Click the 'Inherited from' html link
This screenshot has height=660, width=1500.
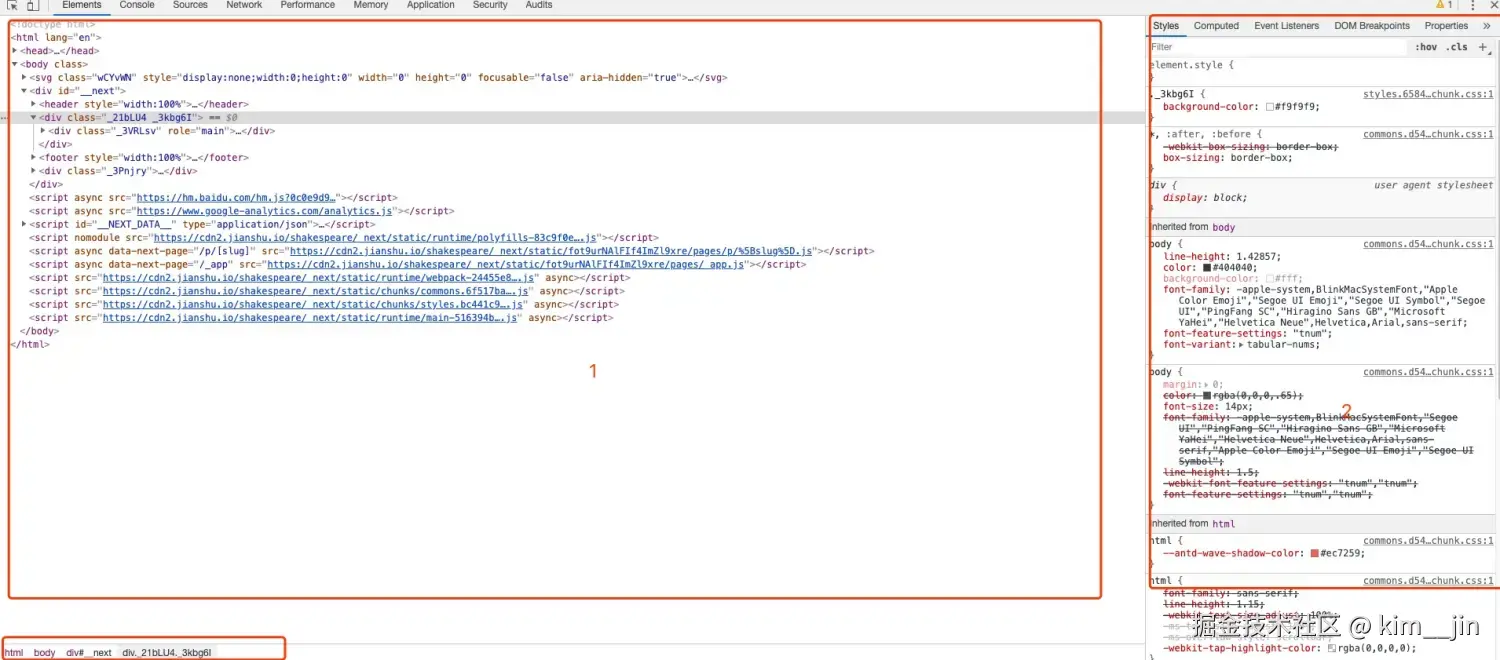pyautogui.click(x=1224, y=524)
